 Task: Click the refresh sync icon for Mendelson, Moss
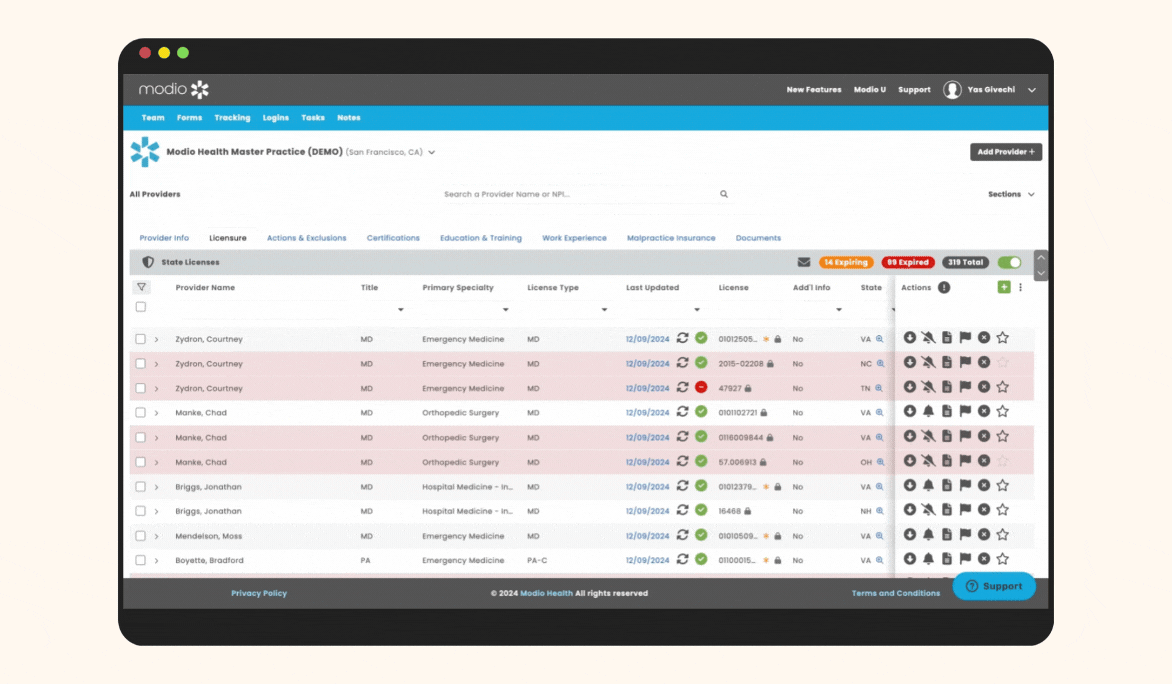pyautogui.click(x=683, y=536)
